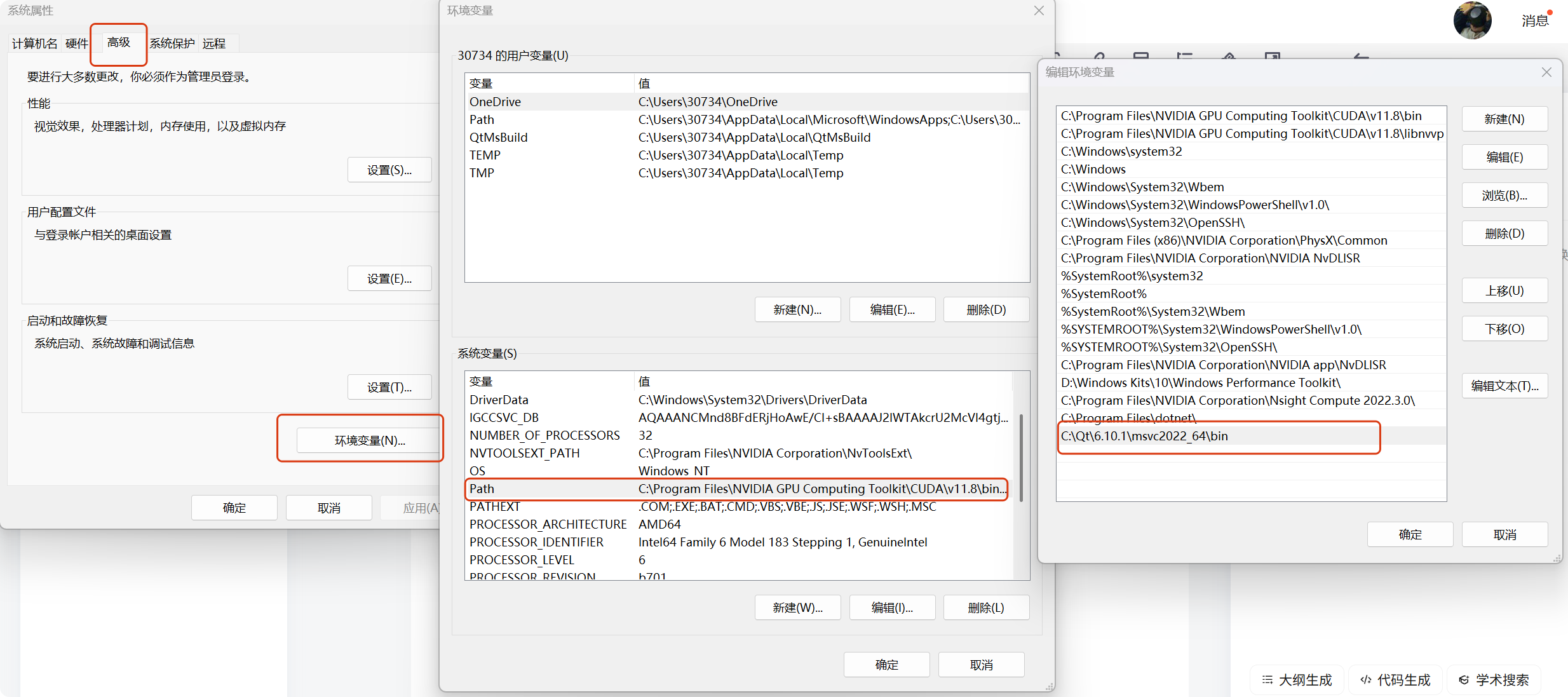
Task: Close the 编辑环境变量 dialog with X
Action: click(1546, 72)
